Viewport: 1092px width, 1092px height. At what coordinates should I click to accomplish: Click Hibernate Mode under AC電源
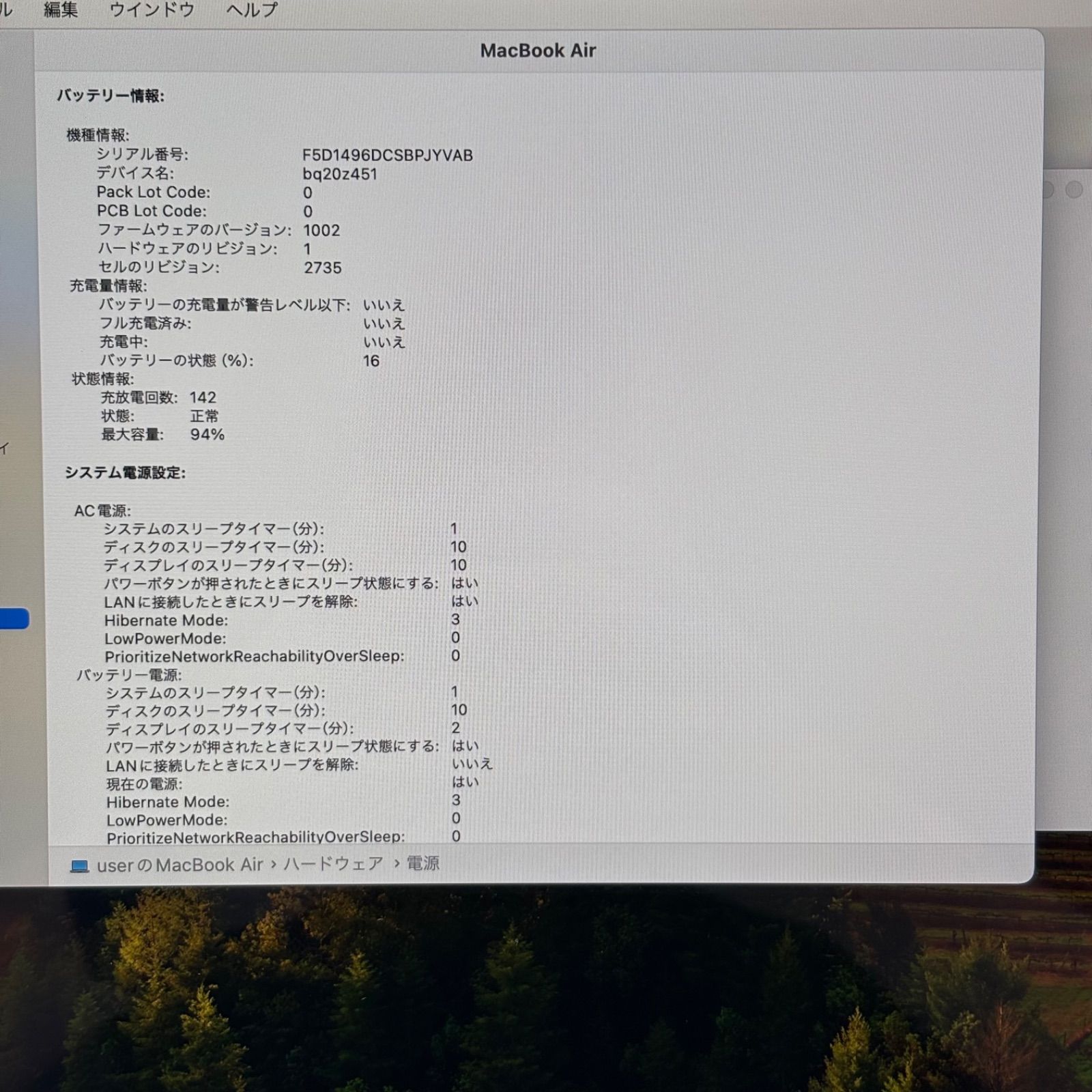click(x=167, y=620)
